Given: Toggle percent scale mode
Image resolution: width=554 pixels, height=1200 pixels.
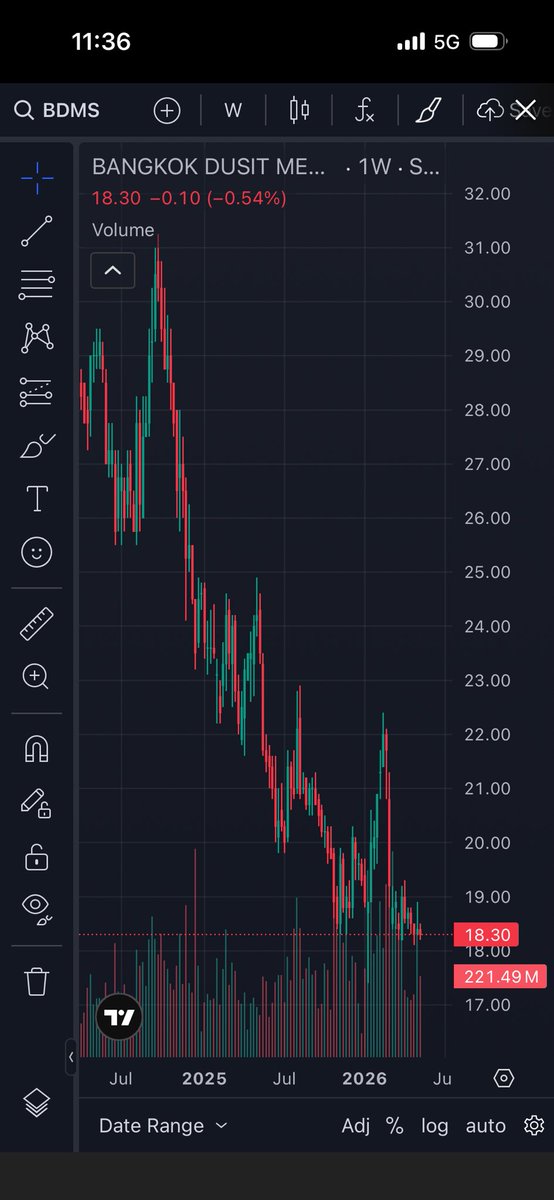Looking at the screenshot, I should tap(395, 1126).
